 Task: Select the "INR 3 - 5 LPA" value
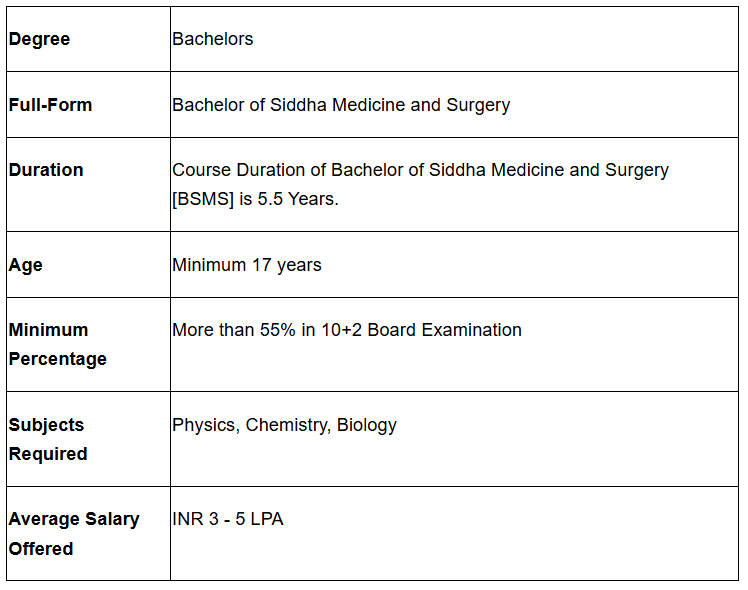227,519
